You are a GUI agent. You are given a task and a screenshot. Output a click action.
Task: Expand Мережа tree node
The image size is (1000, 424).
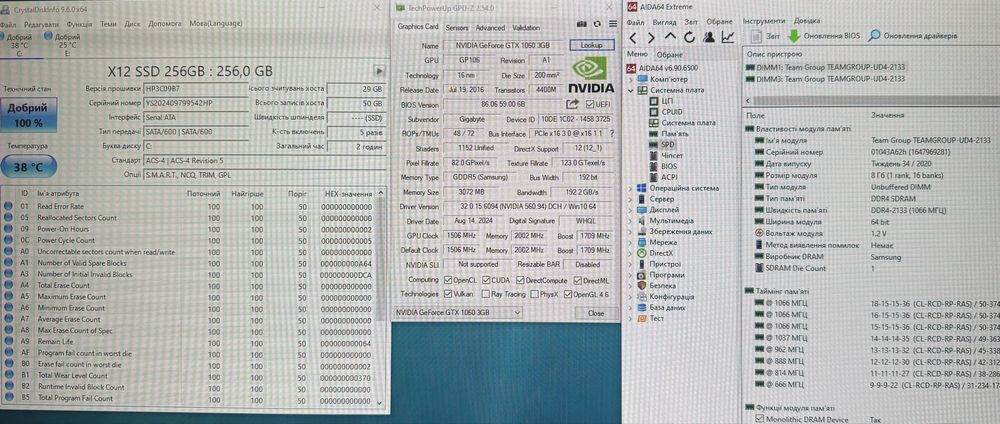point(631,242)
